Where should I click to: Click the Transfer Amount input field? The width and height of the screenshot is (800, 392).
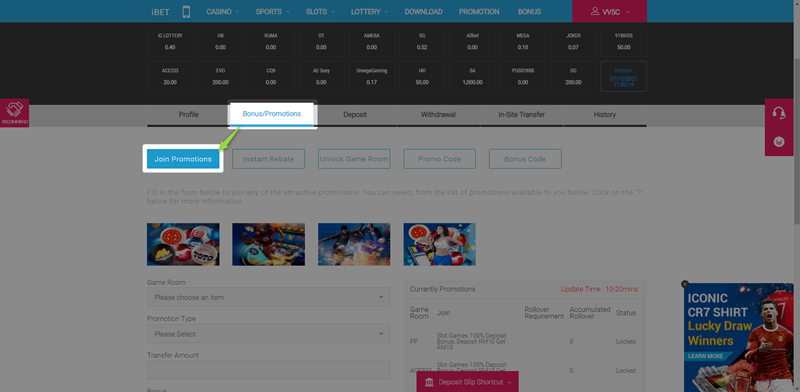(x=268, y=370)
